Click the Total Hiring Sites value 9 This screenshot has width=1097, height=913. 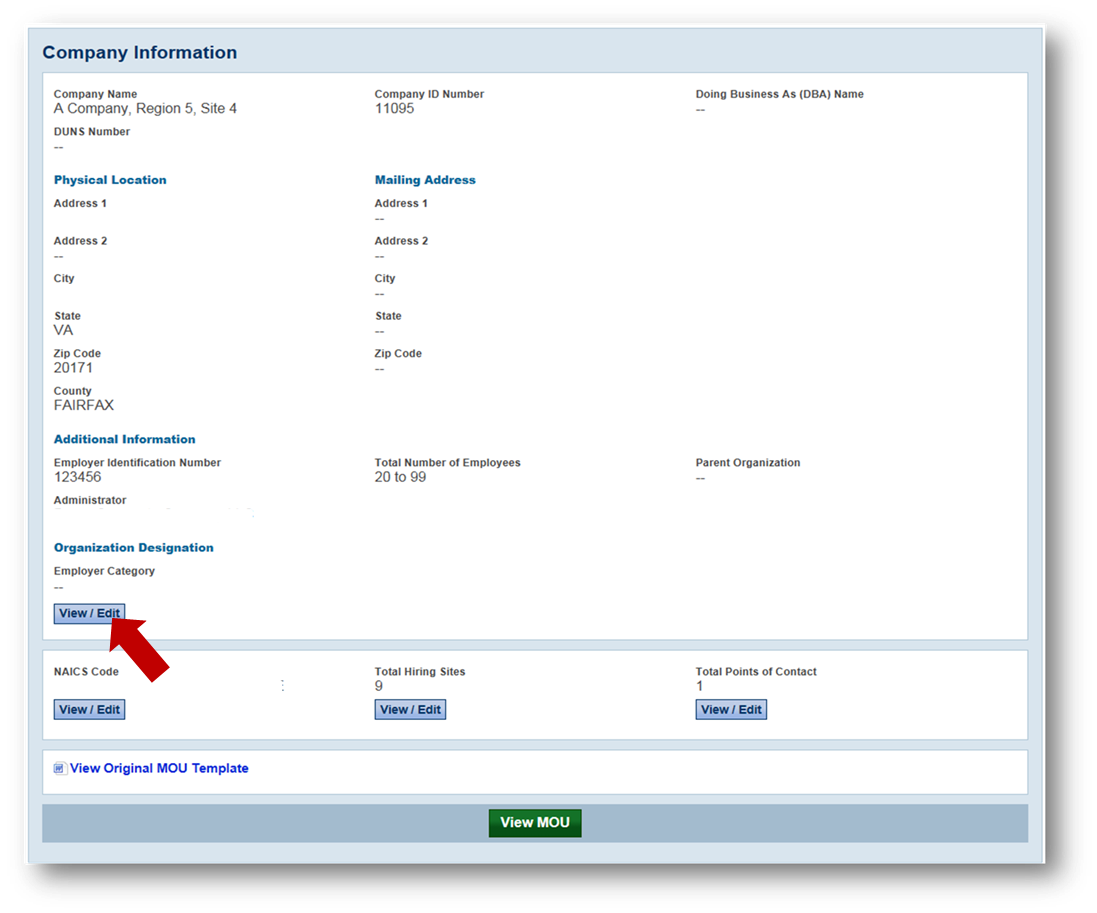point(378,686)
